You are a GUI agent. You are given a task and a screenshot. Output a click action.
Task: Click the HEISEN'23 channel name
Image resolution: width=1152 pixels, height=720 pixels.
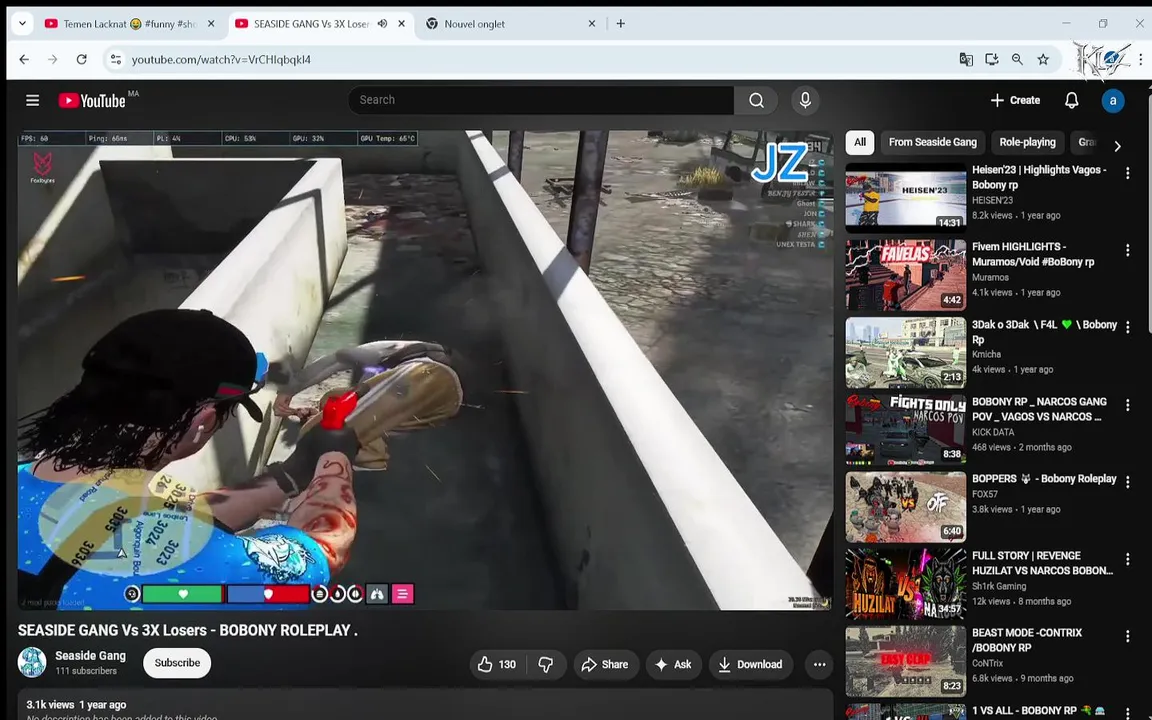pos(993,200)
